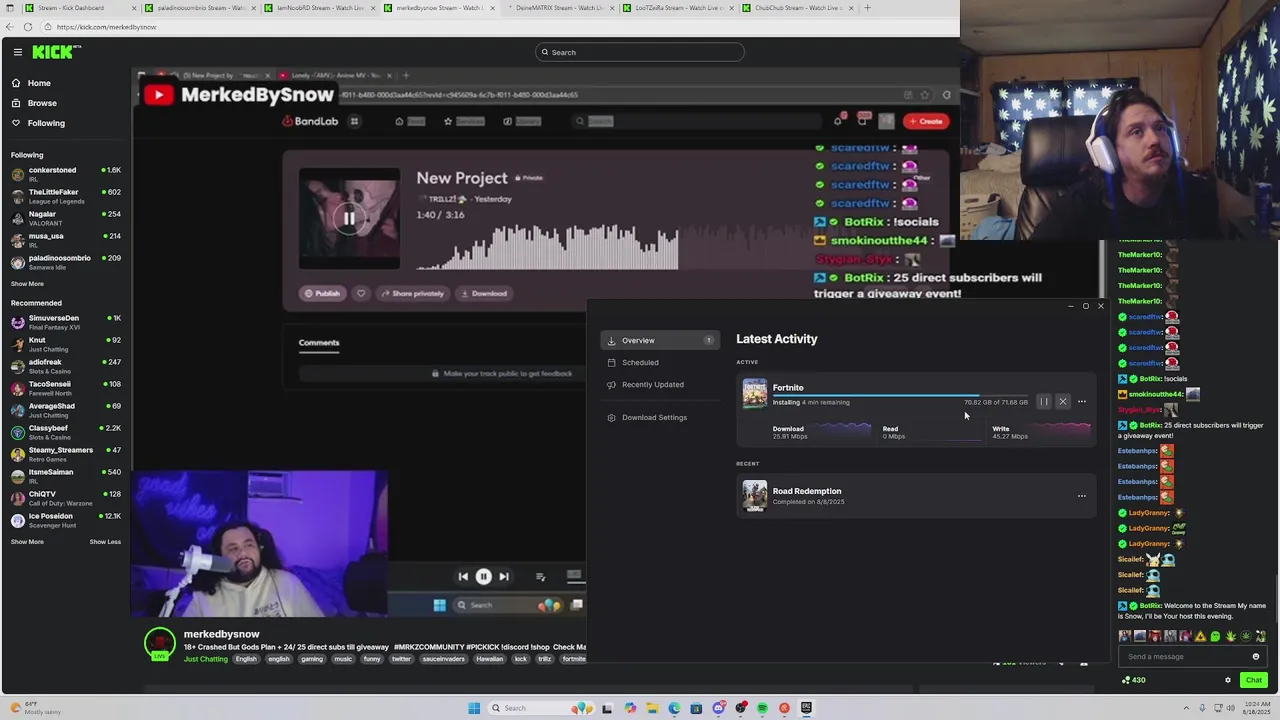Click Fortnite install progress bar

900,396
